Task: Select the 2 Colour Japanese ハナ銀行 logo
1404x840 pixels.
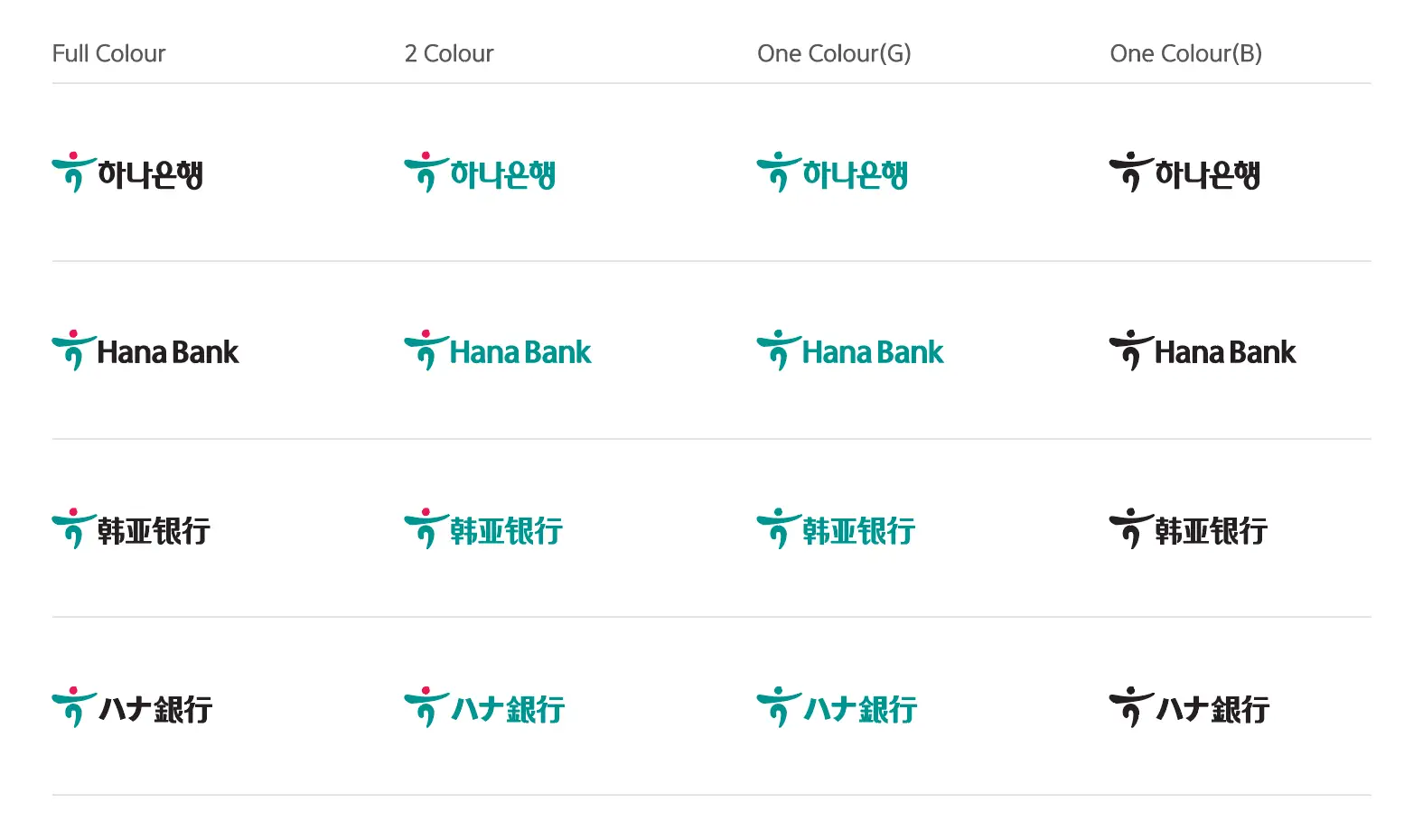Action: (484, 706)
